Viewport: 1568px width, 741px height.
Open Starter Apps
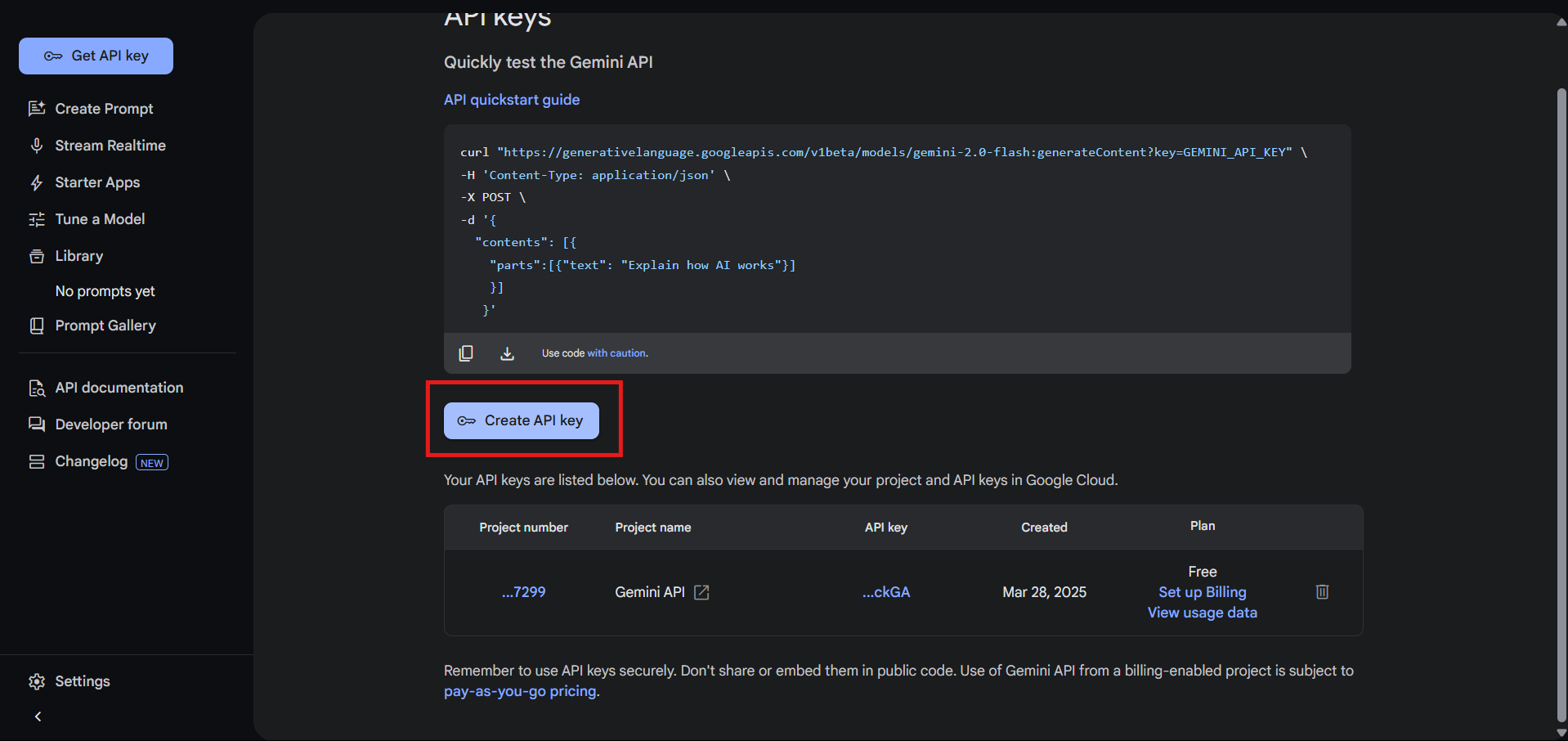(96, 182)
